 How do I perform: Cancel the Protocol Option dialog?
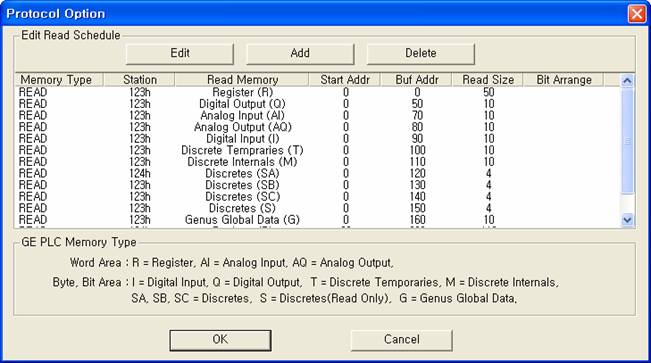[401, 340]
